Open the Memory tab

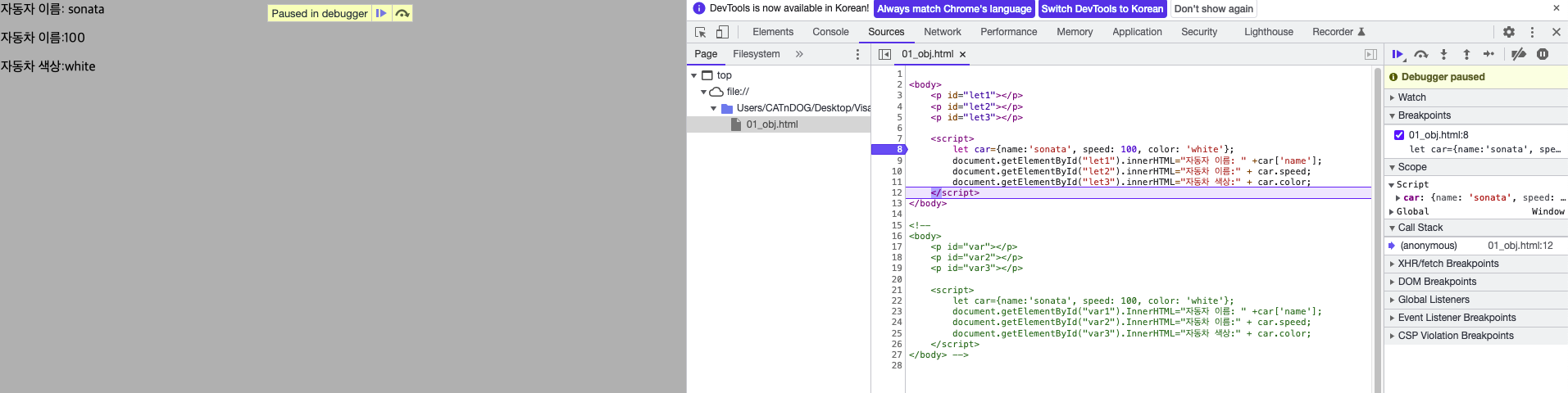pos(1075,32)
